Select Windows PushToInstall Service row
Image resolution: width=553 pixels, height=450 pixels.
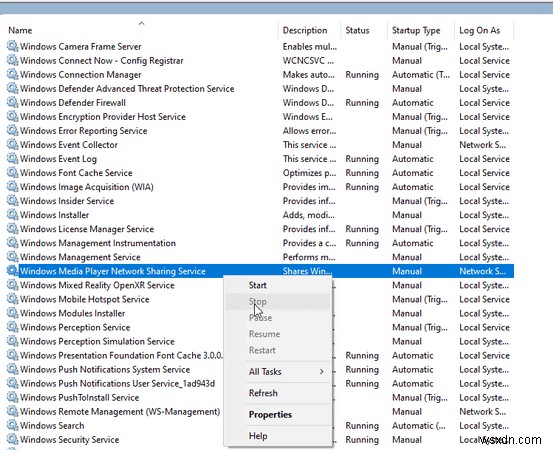pyautogui.click(x=79, y=397)
